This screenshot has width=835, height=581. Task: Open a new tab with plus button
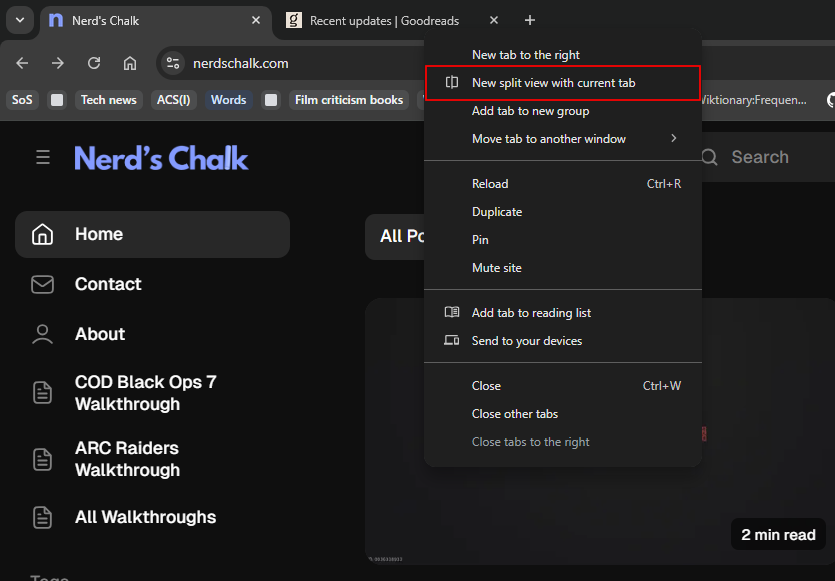[530, 20]
